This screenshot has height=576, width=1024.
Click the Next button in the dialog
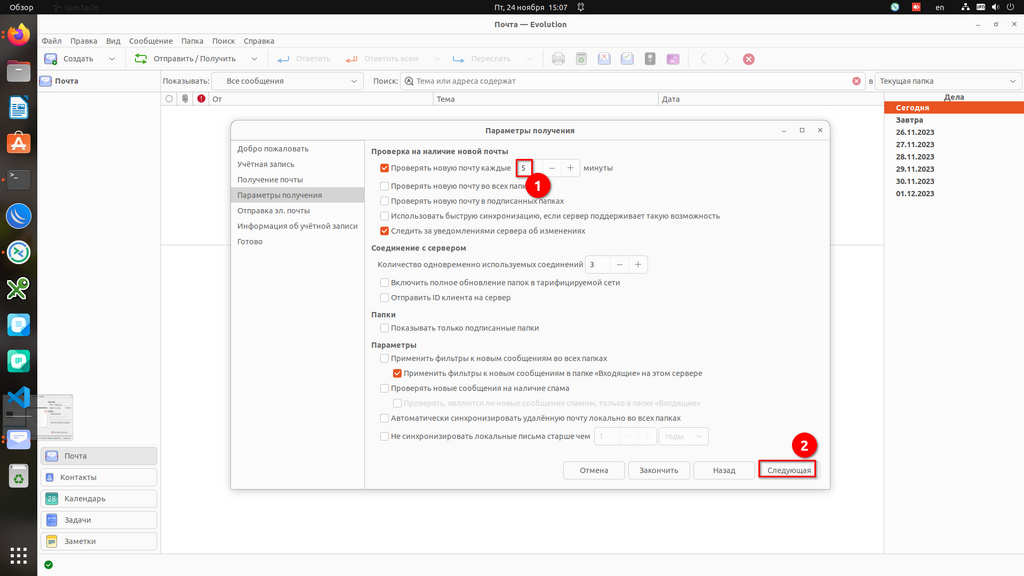(x=788, y=470)
